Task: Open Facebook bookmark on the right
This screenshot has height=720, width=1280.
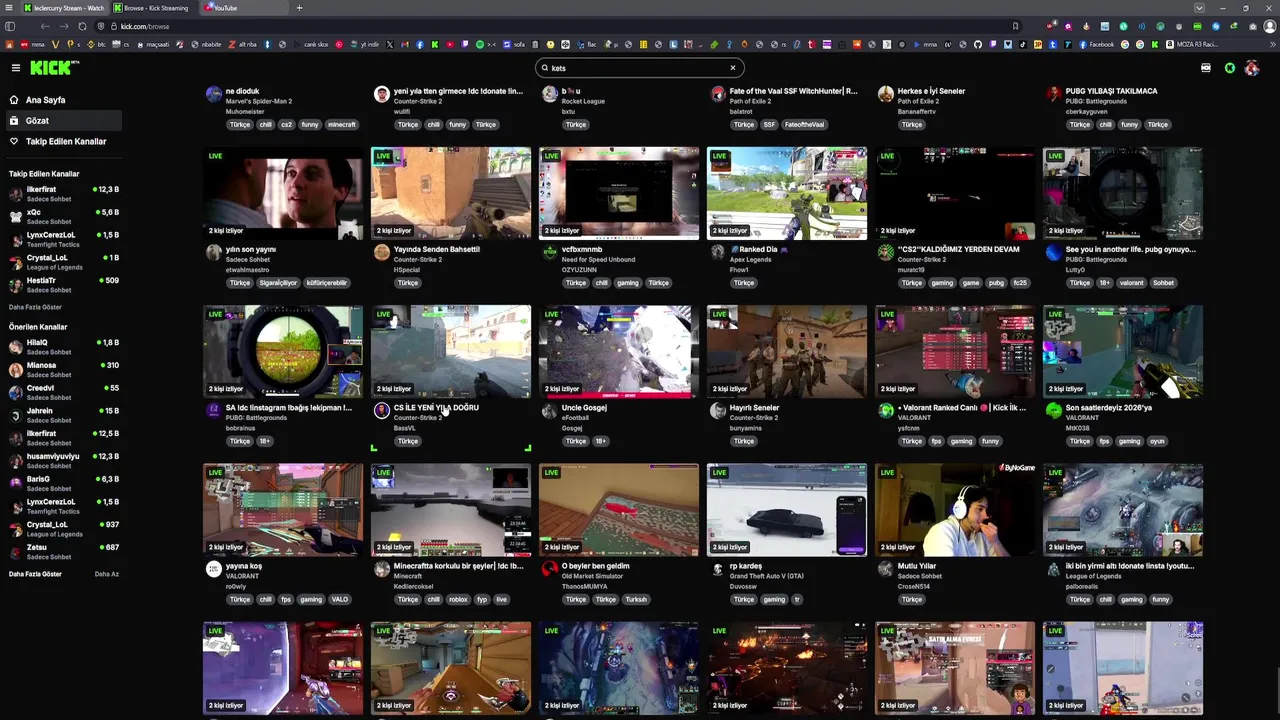Action: point(1096,44)
